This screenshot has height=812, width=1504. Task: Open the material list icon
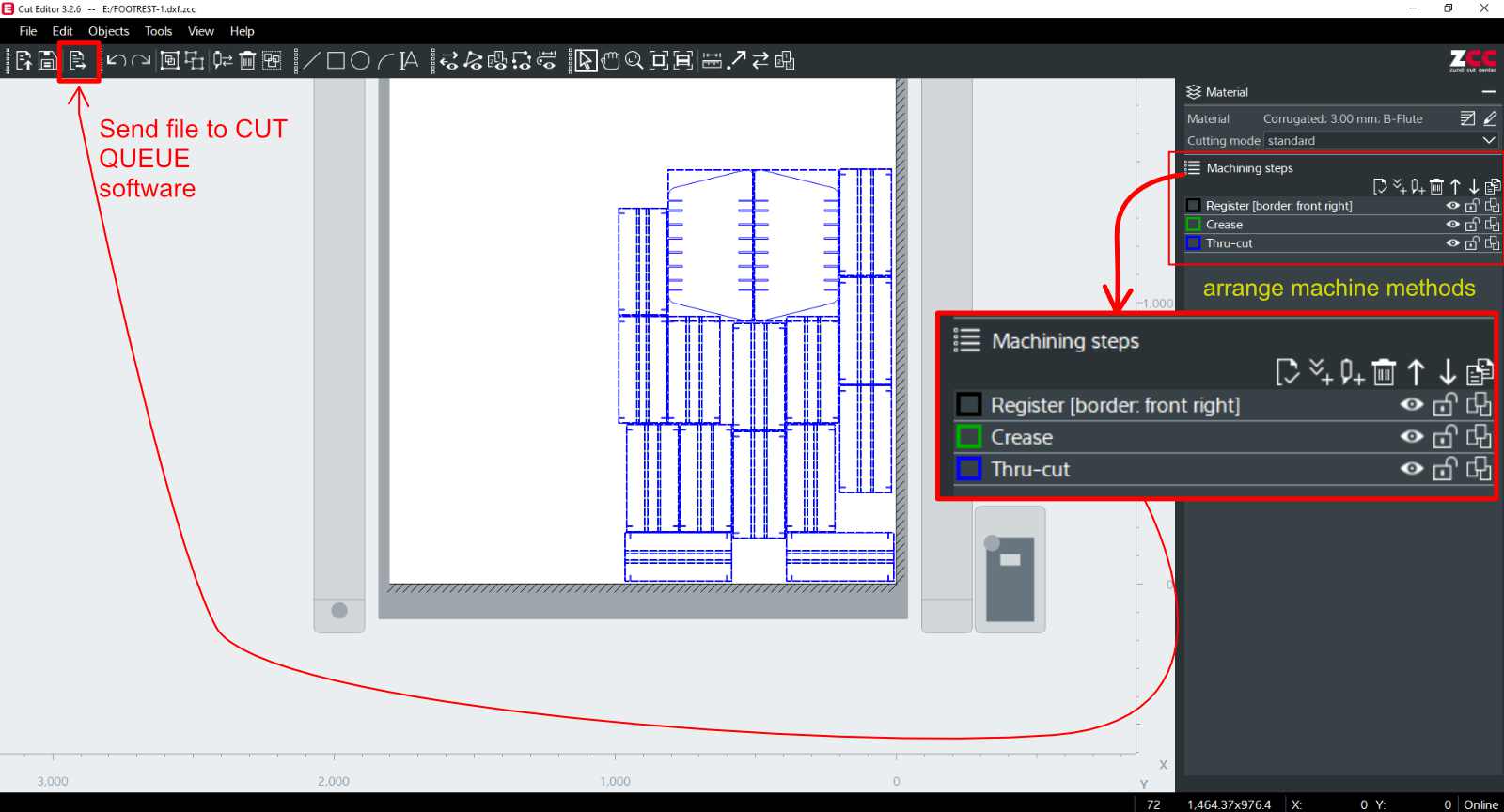(x=1468, y=118)
